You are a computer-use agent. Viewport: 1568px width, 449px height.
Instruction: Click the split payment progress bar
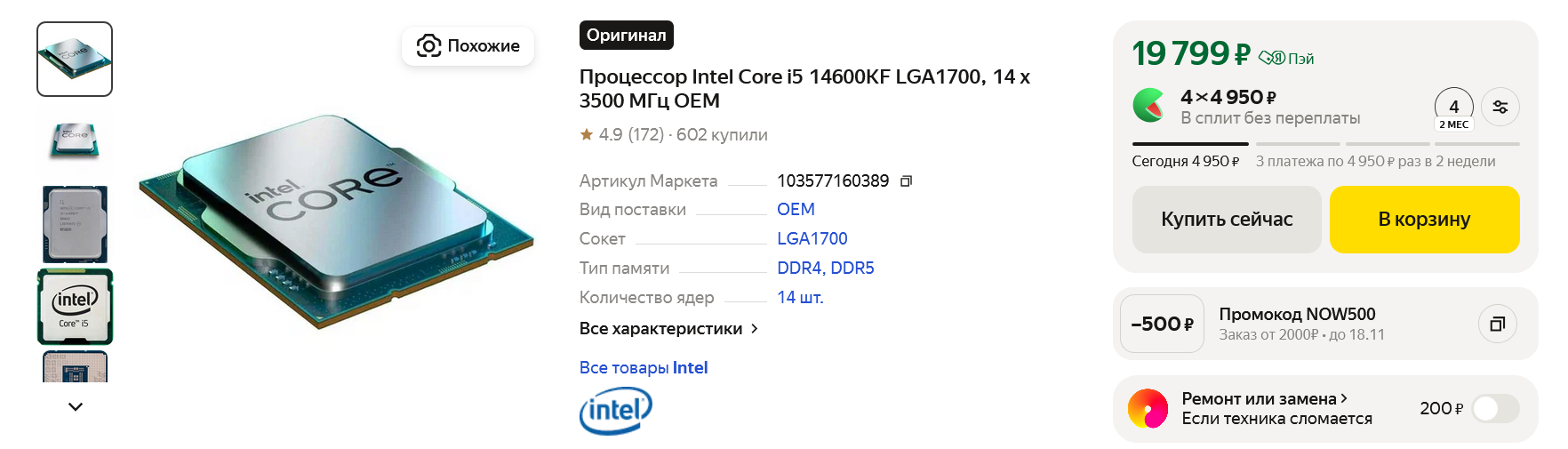1325,143
